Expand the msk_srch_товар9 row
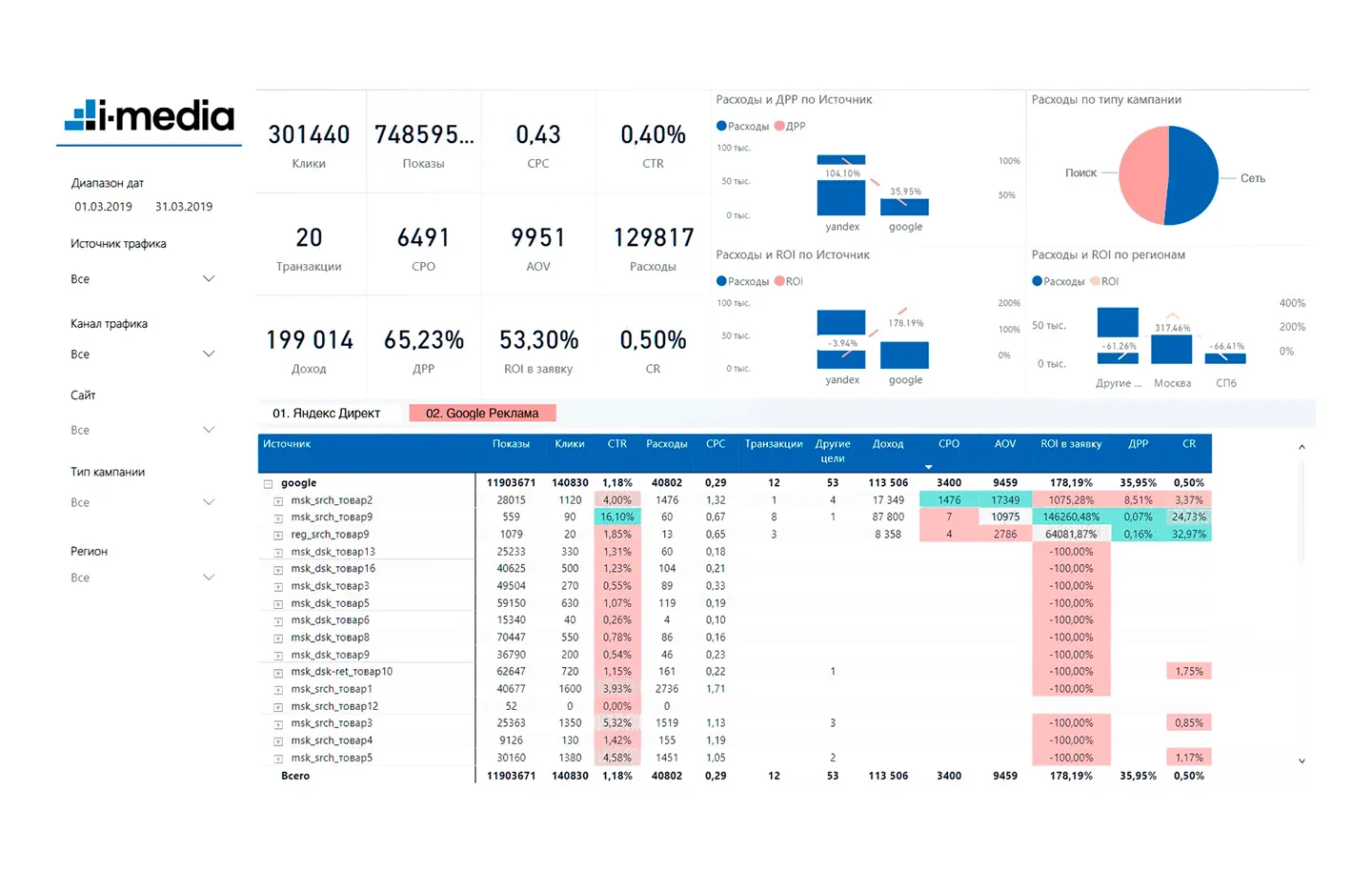Image resolution: width=1372 pixels, height=871 pixels. [278, 518]
